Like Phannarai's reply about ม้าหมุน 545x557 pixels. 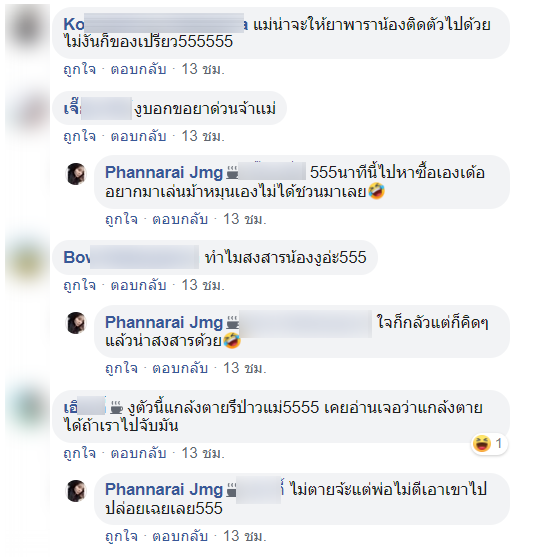[x=121, y=219]
